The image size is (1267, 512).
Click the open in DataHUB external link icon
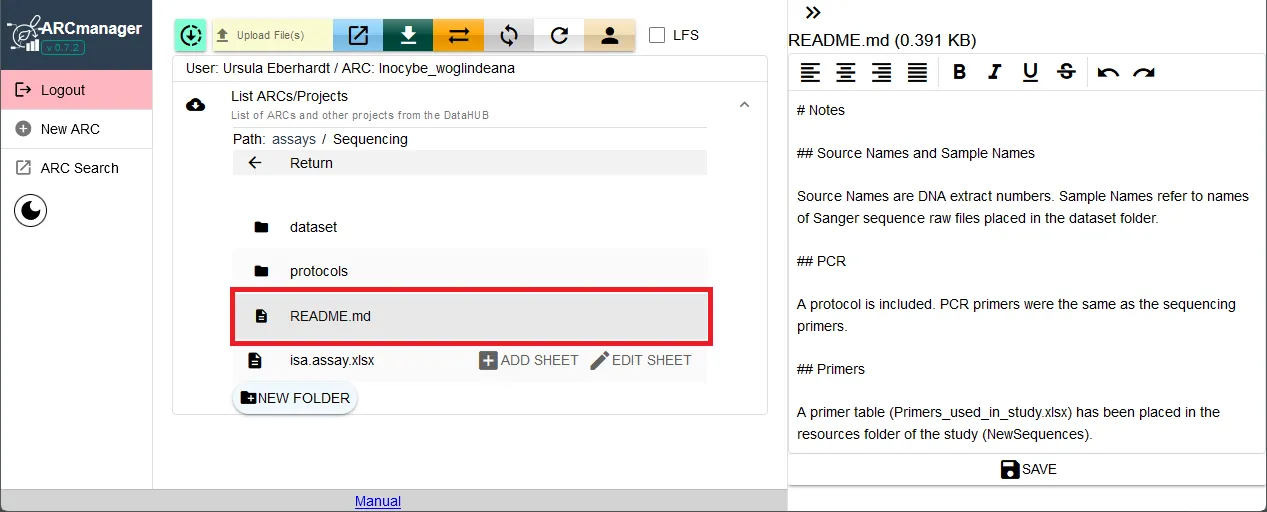(x=358, y=35)
